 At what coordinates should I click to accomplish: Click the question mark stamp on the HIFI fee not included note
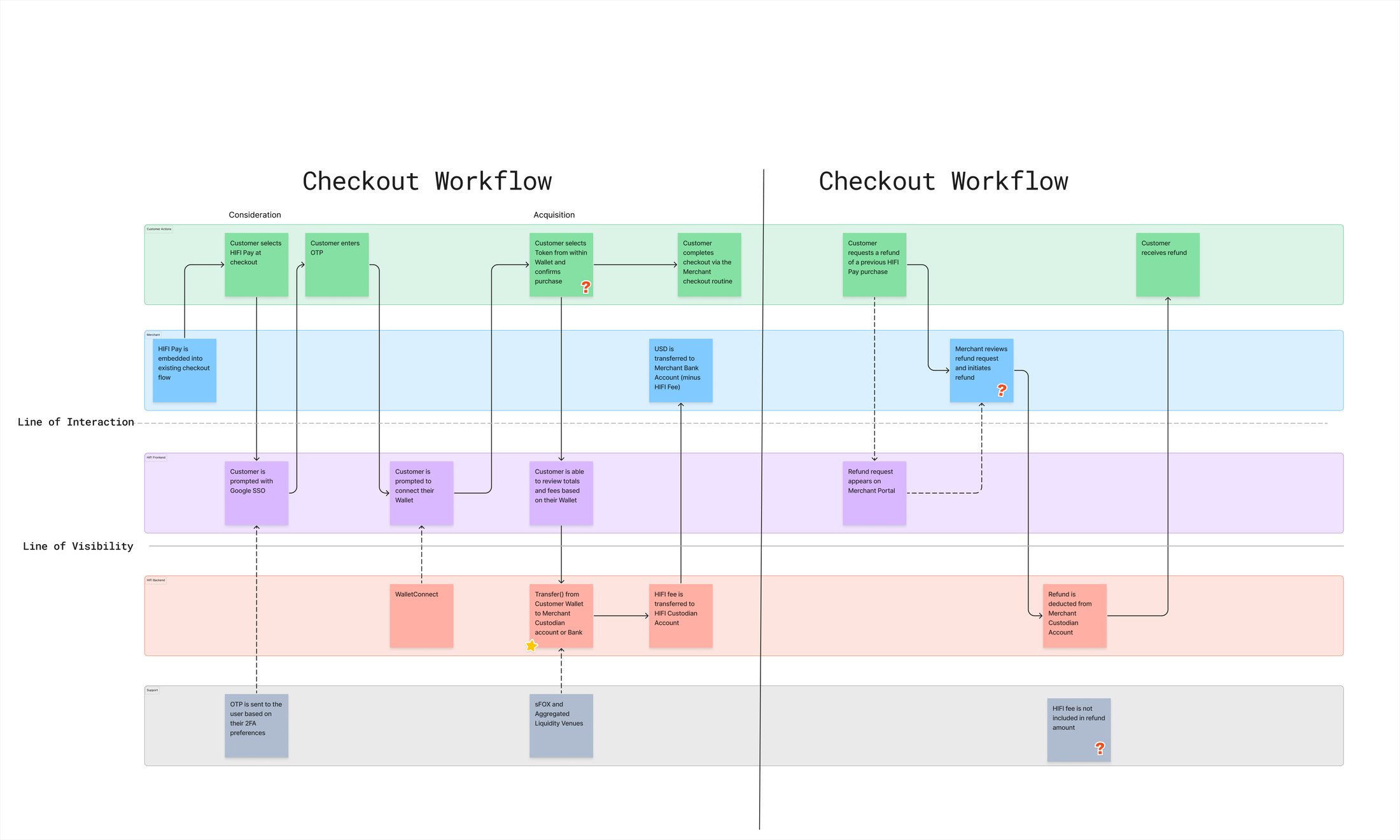[1100, 748]
